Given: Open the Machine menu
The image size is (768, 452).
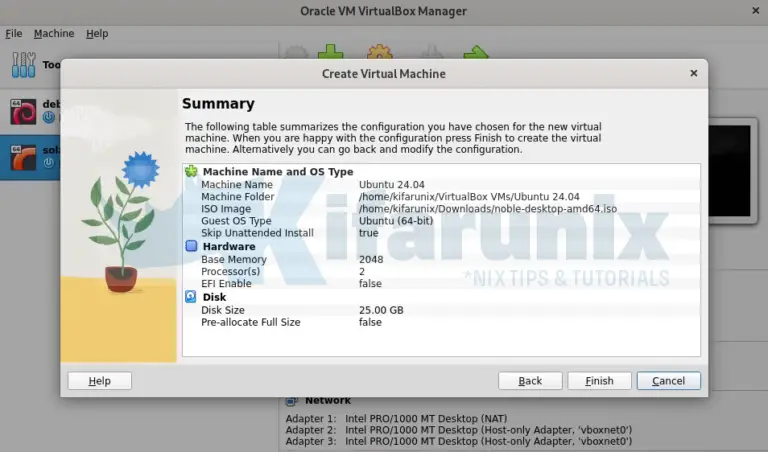Looking at the screenshot, I should [54, 34].
